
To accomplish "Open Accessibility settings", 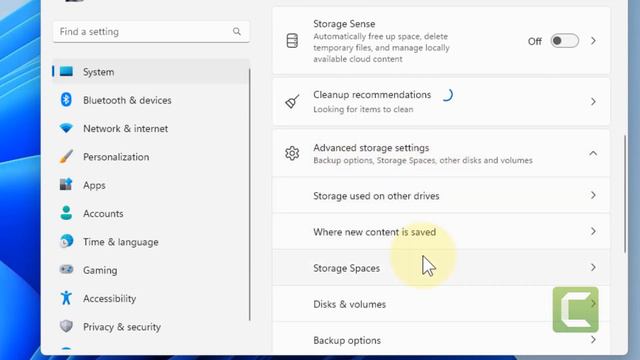I will point(151,298).
